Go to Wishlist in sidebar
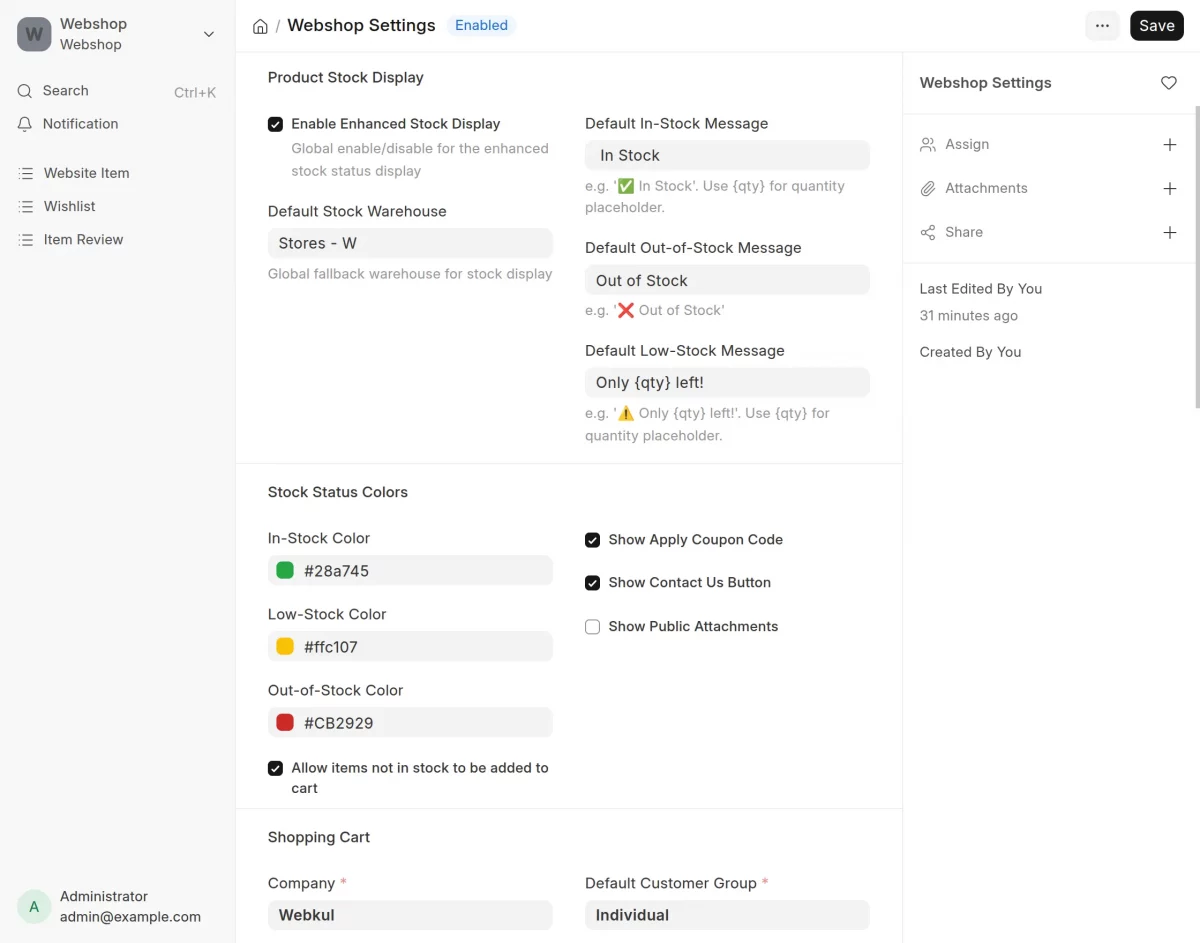The width and height of the screenshot is (1200, 943). [70, 206]
